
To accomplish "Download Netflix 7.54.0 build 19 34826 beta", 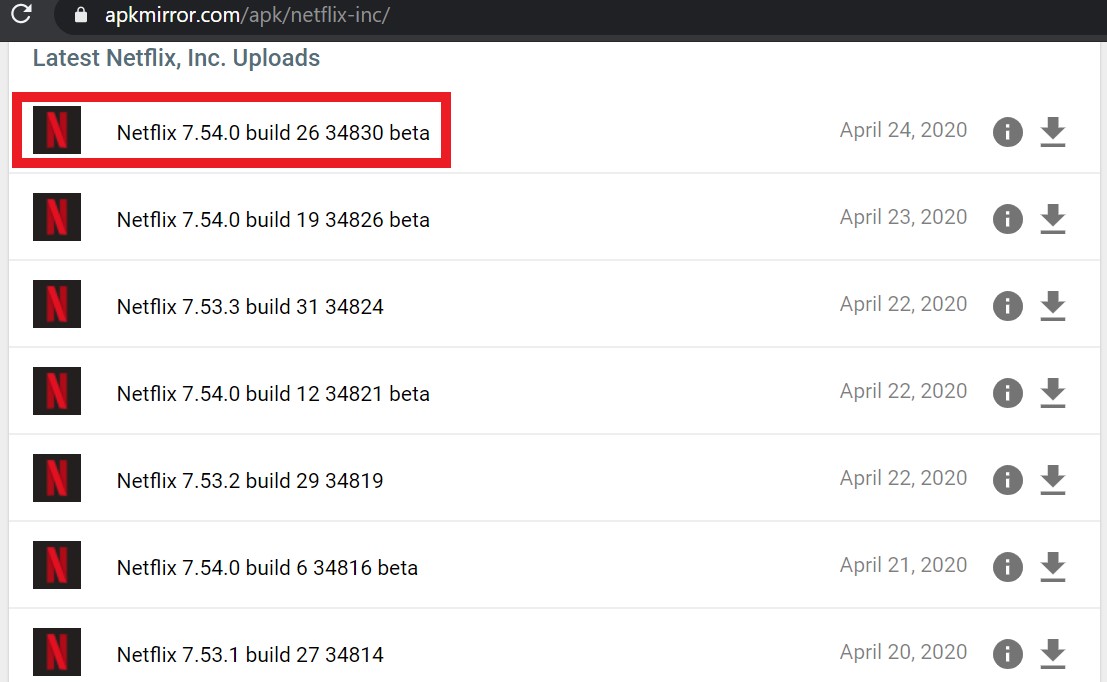I will pyautogui.click(x=1053, y=218).
